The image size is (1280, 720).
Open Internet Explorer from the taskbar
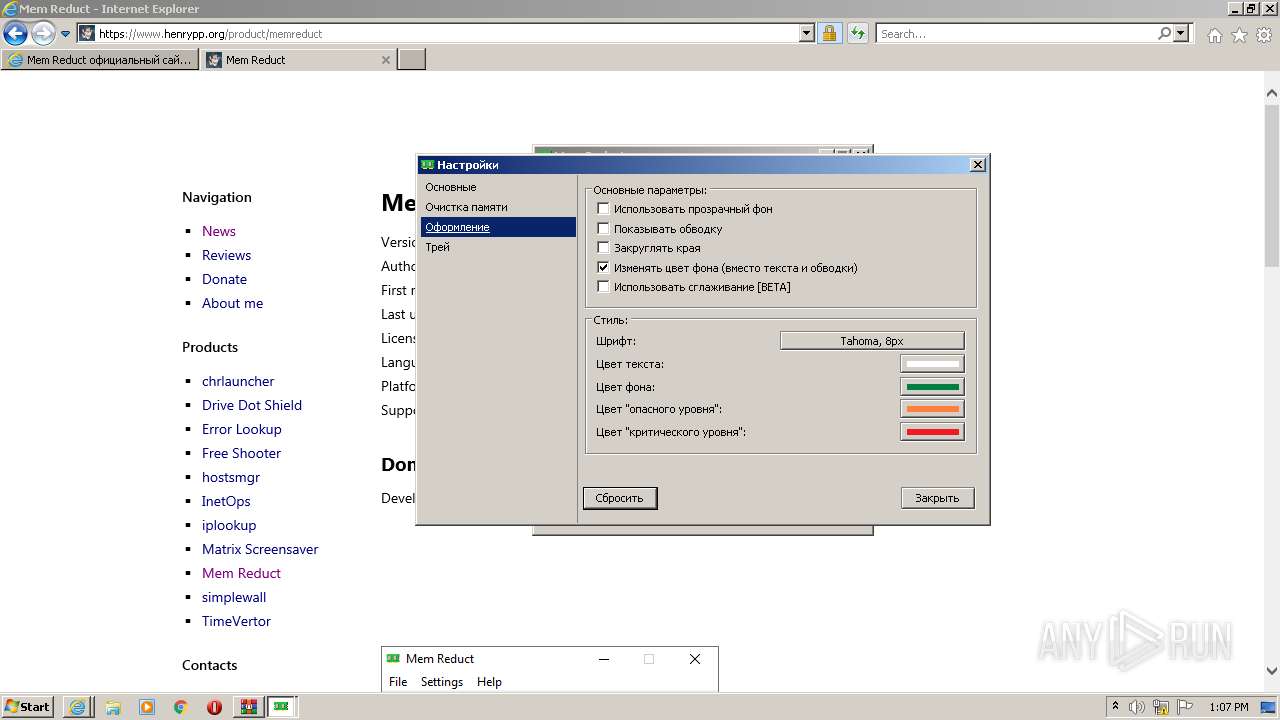point(77,707)
